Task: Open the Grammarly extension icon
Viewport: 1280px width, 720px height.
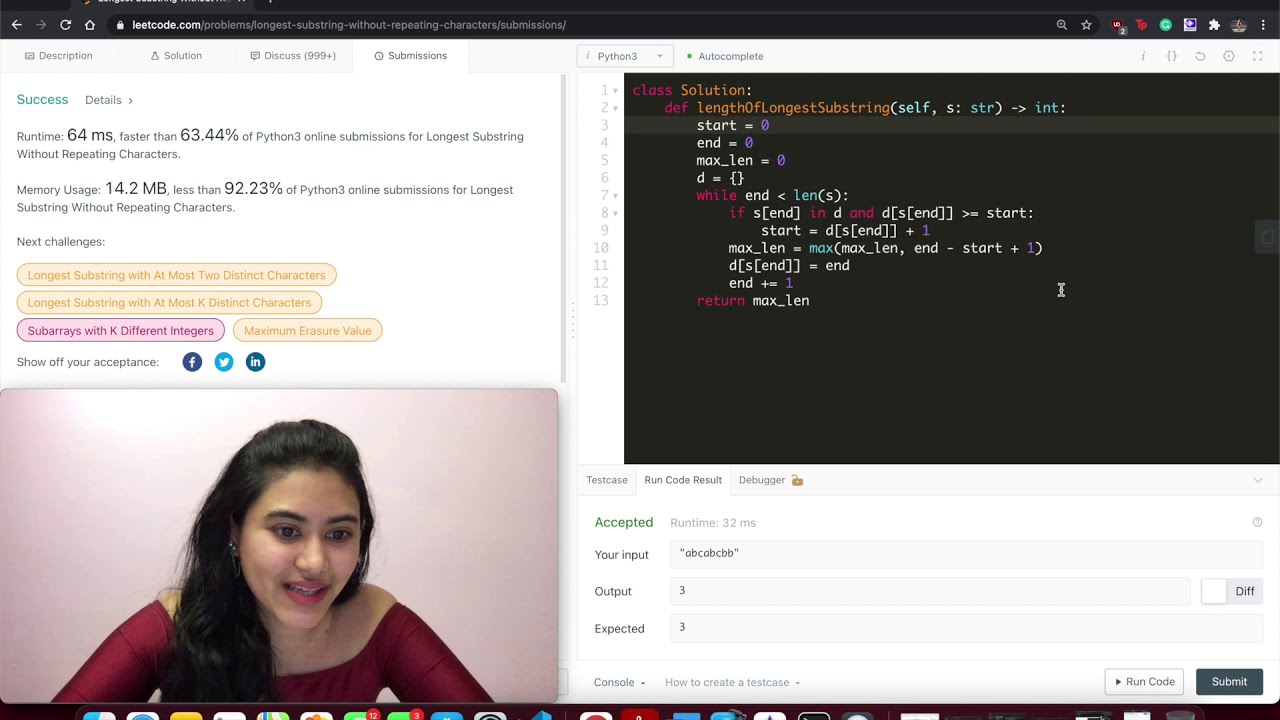Action: [x=1166, y=25]
